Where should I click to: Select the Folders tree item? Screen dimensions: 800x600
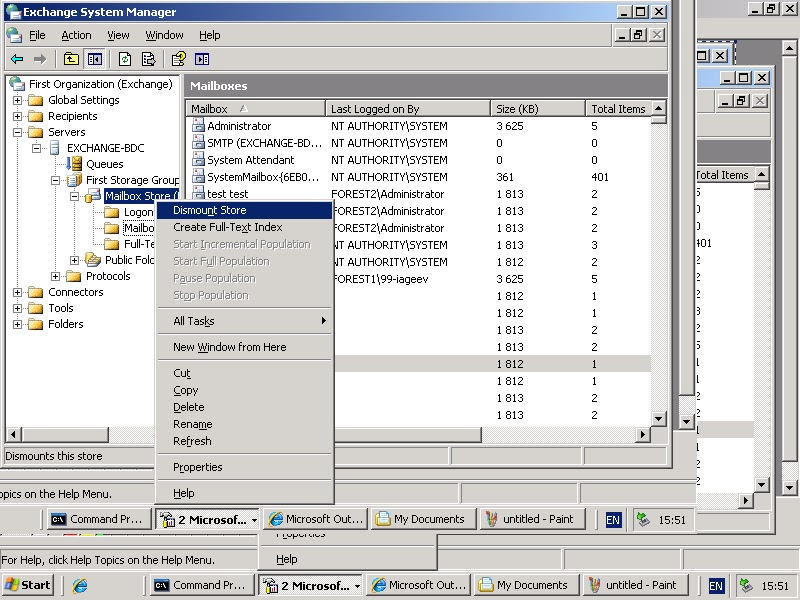(x=65, y=324)
